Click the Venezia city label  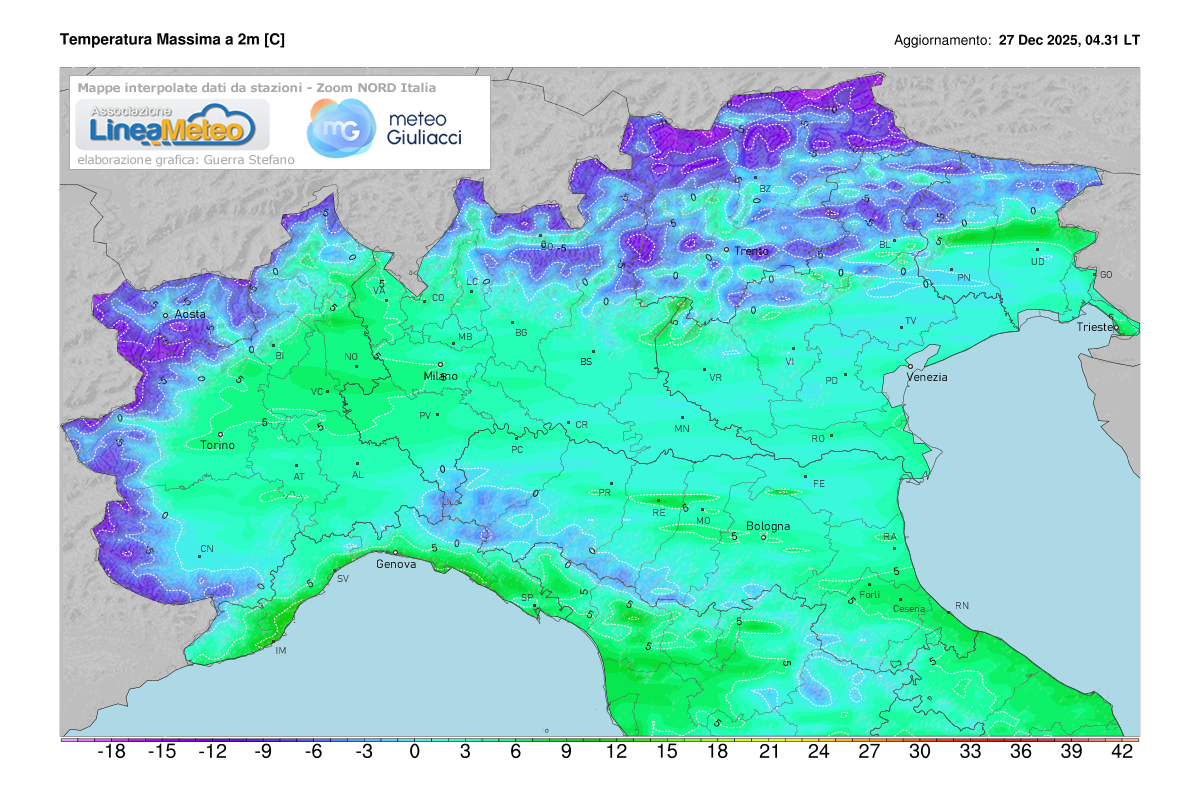(x=926, y=377)
